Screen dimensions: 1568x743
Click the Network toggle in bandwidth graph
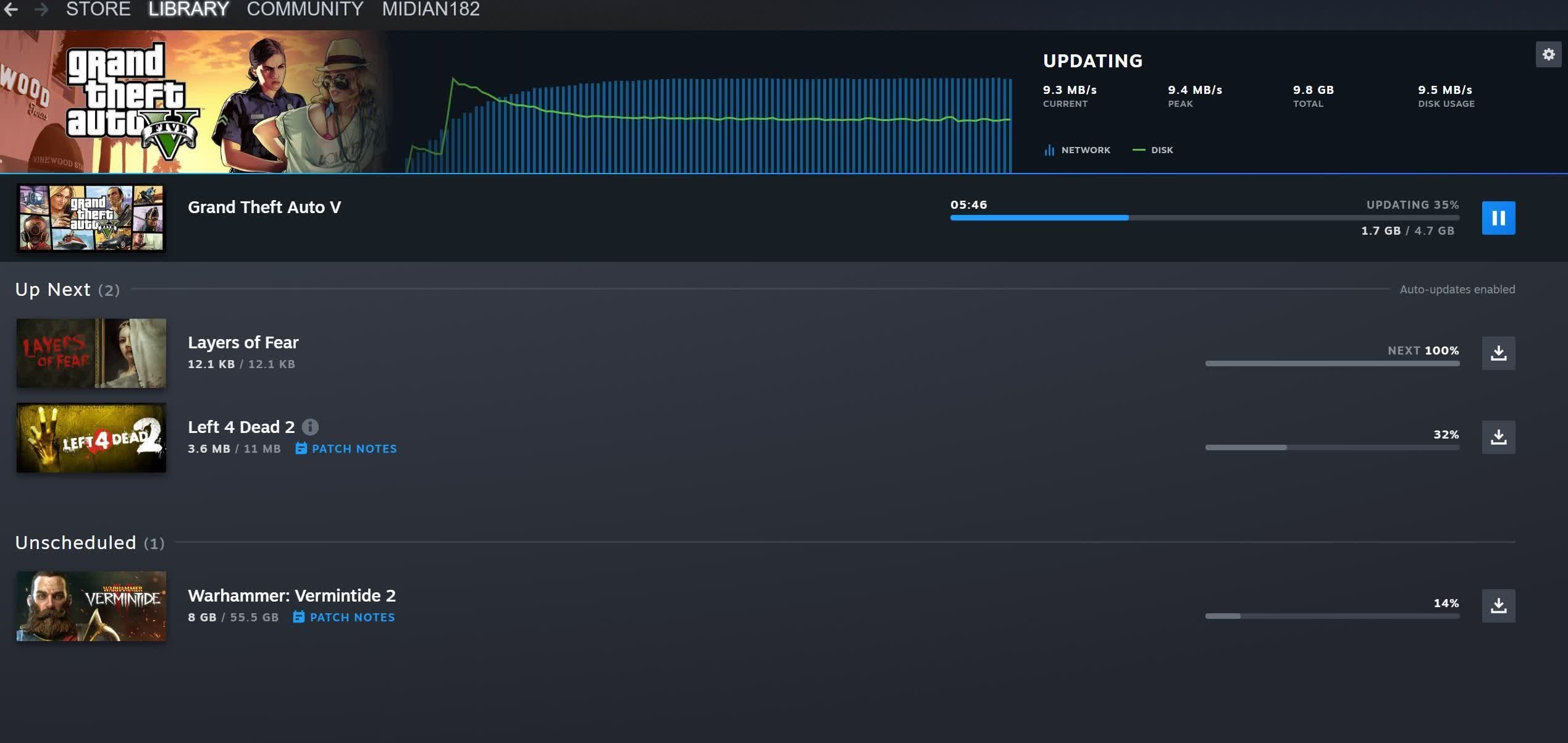[x=1075, y=150]
